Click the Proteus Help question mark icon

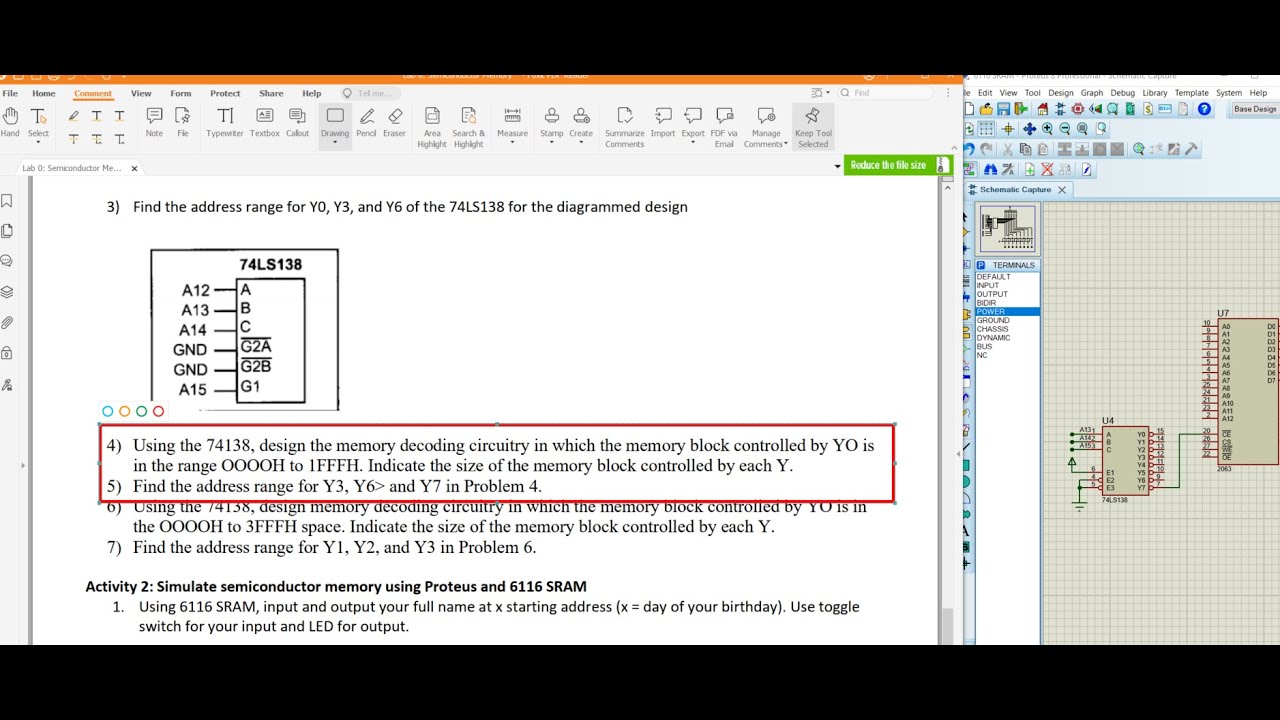(1204, 109)
